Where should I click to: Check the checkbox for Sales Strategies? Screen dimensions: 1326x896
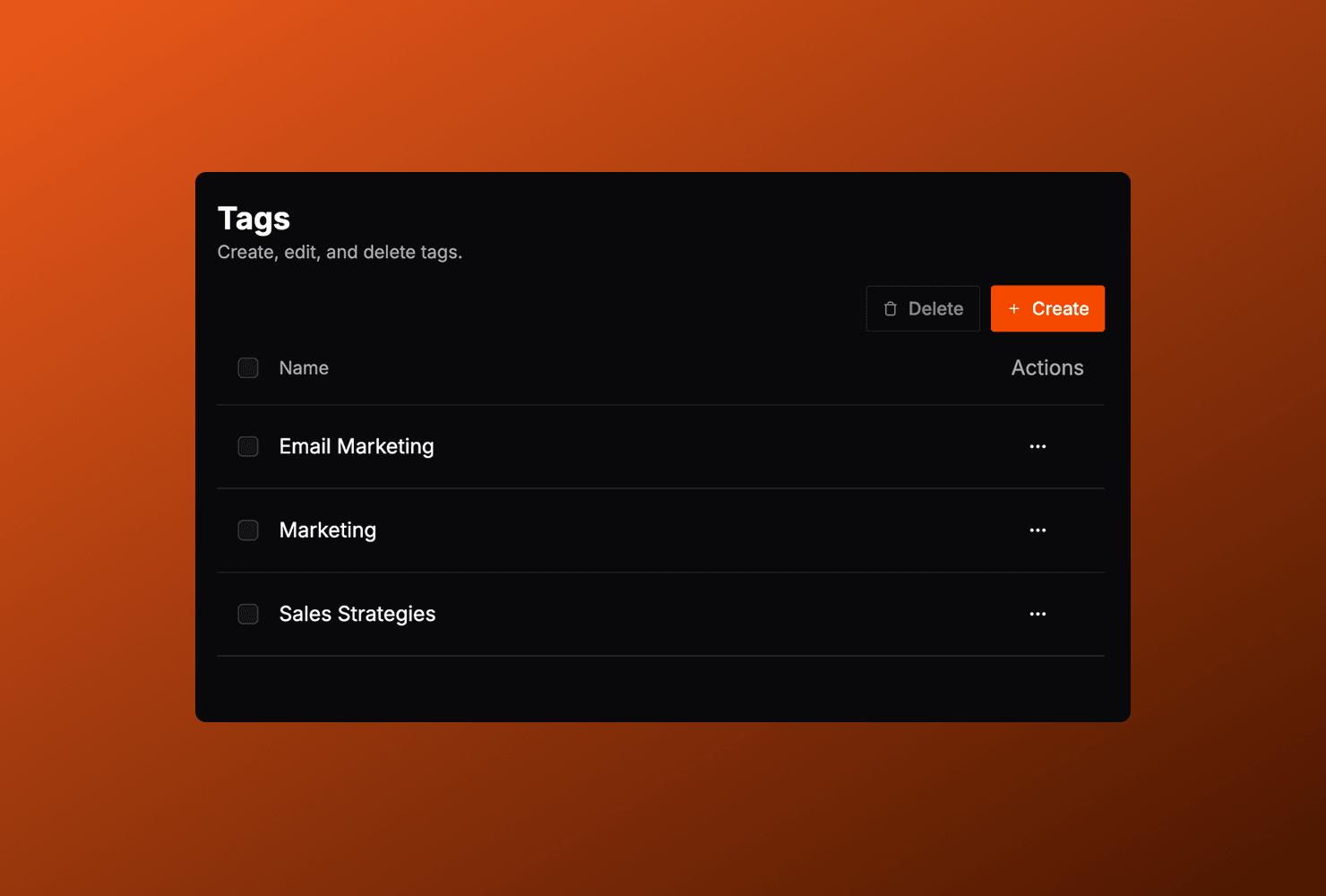(x=247, y=614)
